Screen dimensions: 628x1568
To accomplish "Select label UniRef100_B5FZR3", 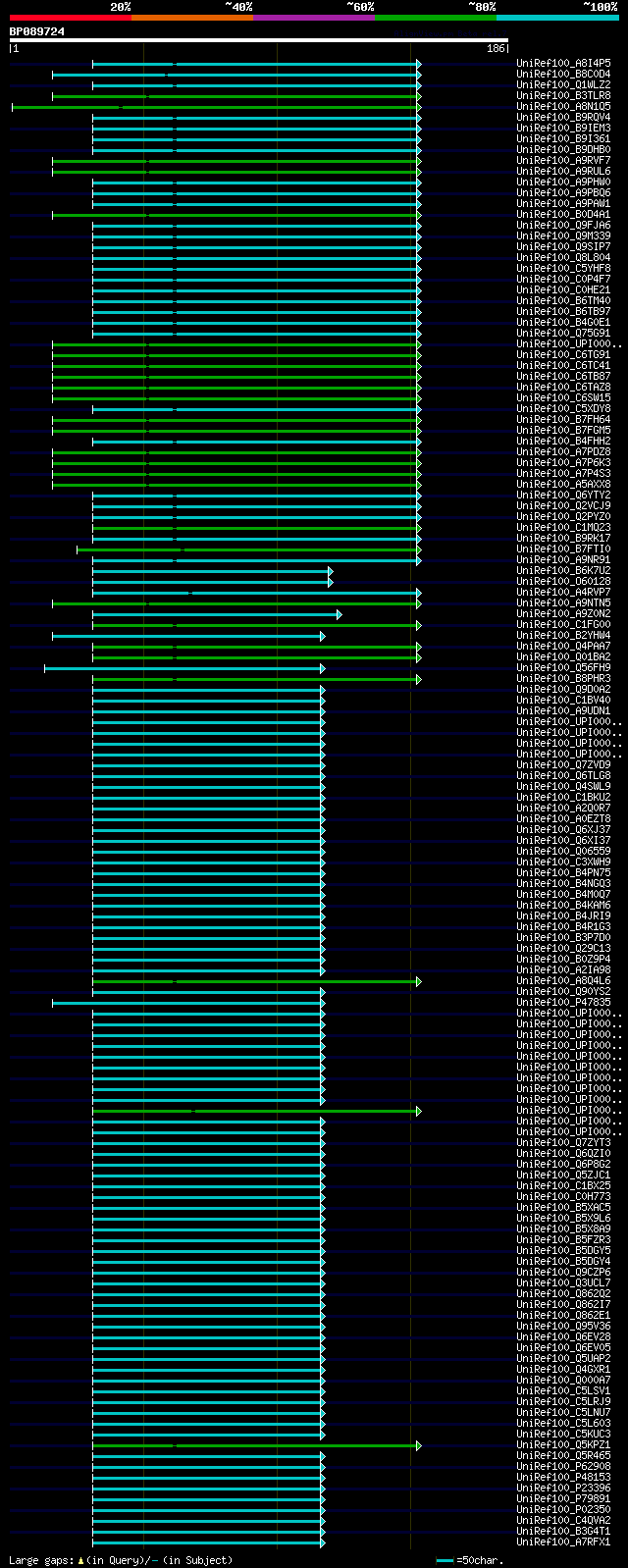I will point(563,1239).
